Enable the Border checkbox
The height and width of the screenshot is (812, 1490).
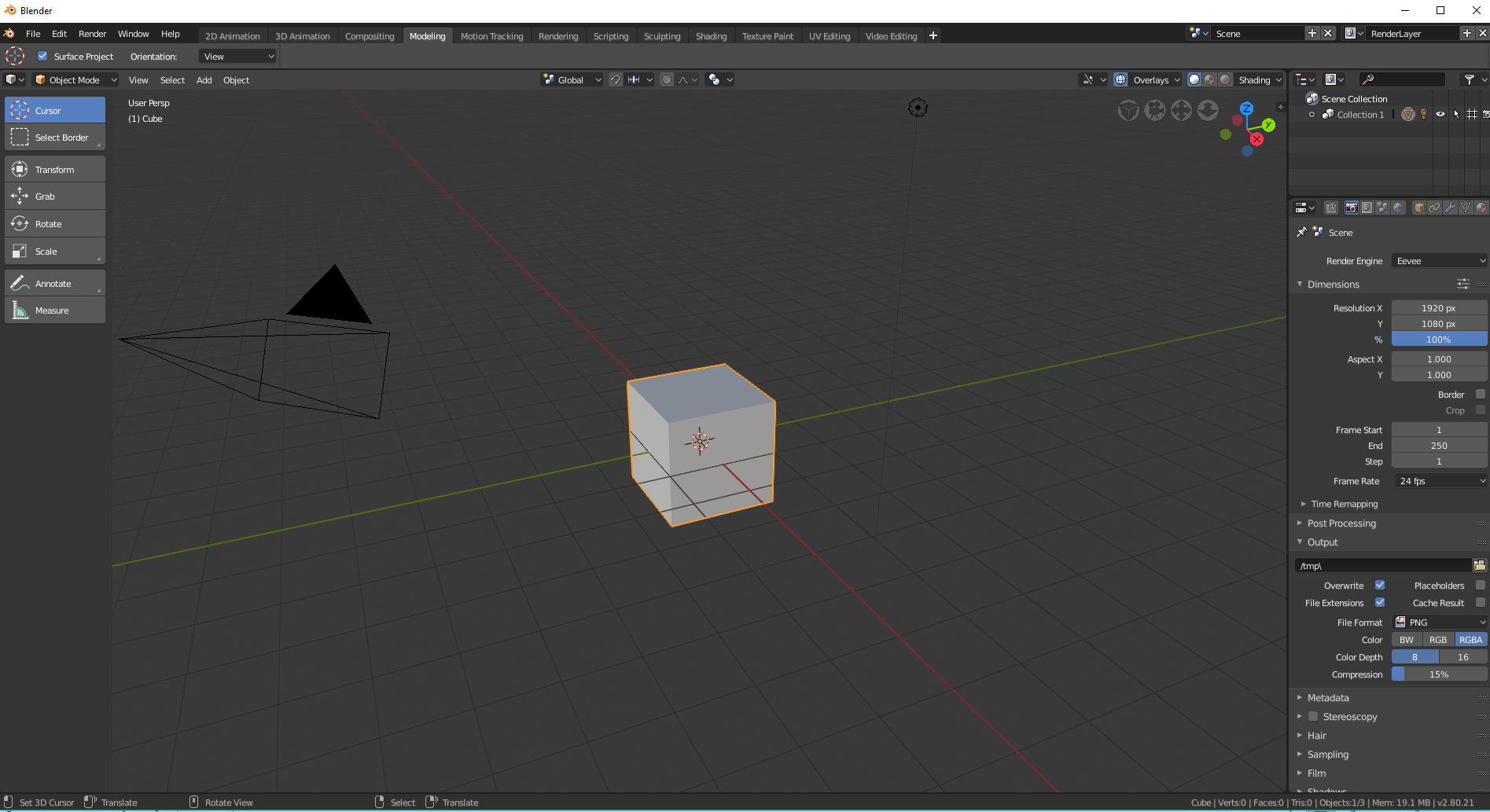point(1481,394)
